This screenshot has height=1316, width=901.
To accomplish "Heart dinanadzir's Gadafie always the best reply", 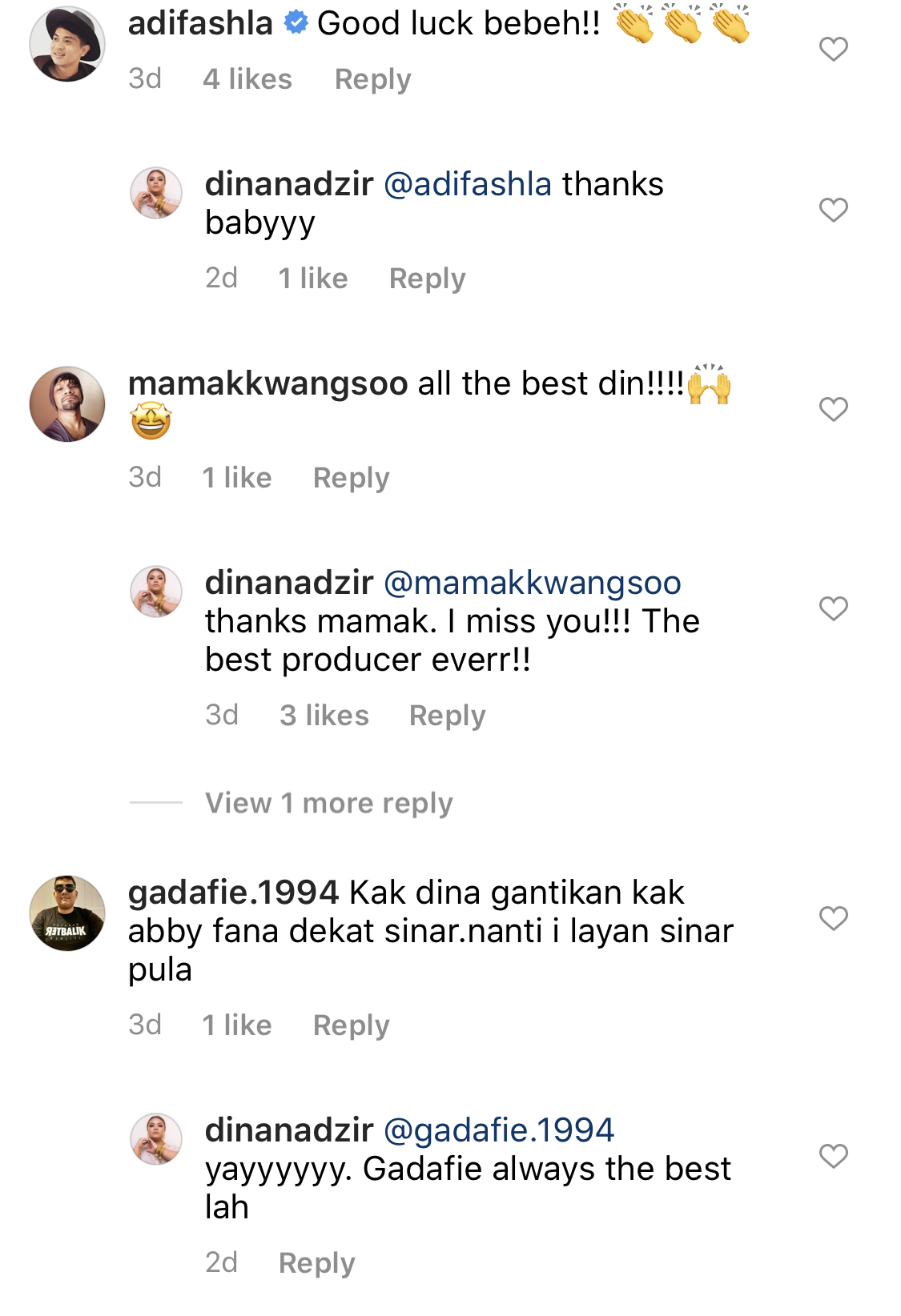I will (833, 1157).
